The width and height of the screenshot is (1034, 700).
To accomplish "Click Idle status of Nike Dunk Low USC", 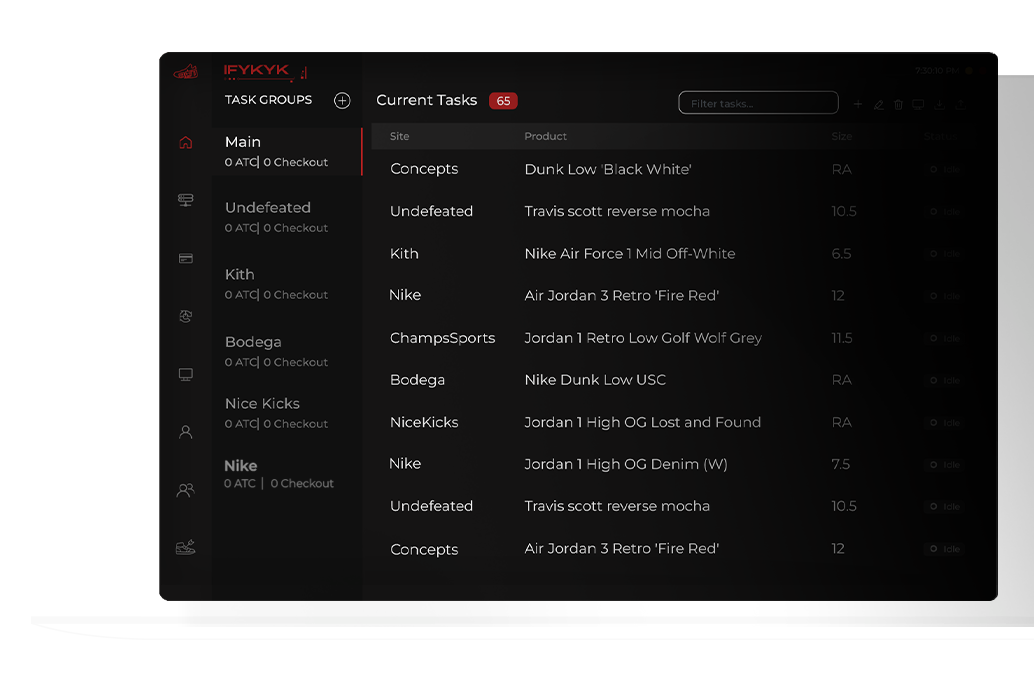I will tap(945, 380).
